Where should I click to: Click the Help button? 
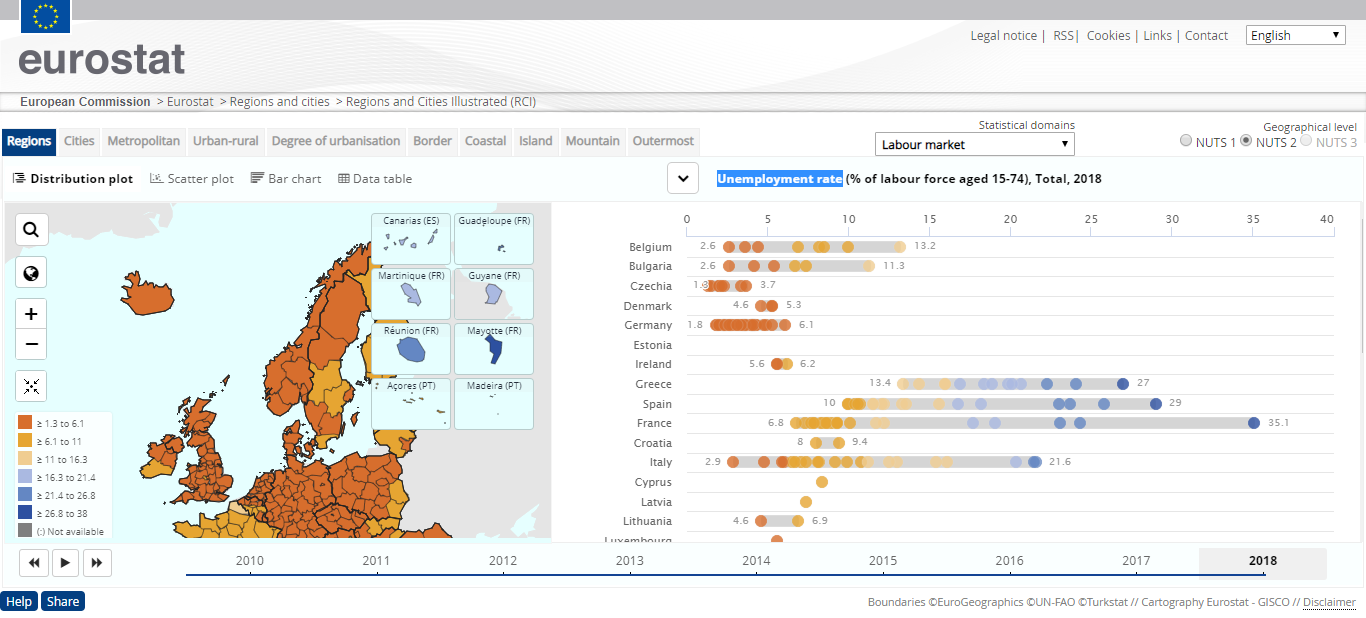(19, 601)
